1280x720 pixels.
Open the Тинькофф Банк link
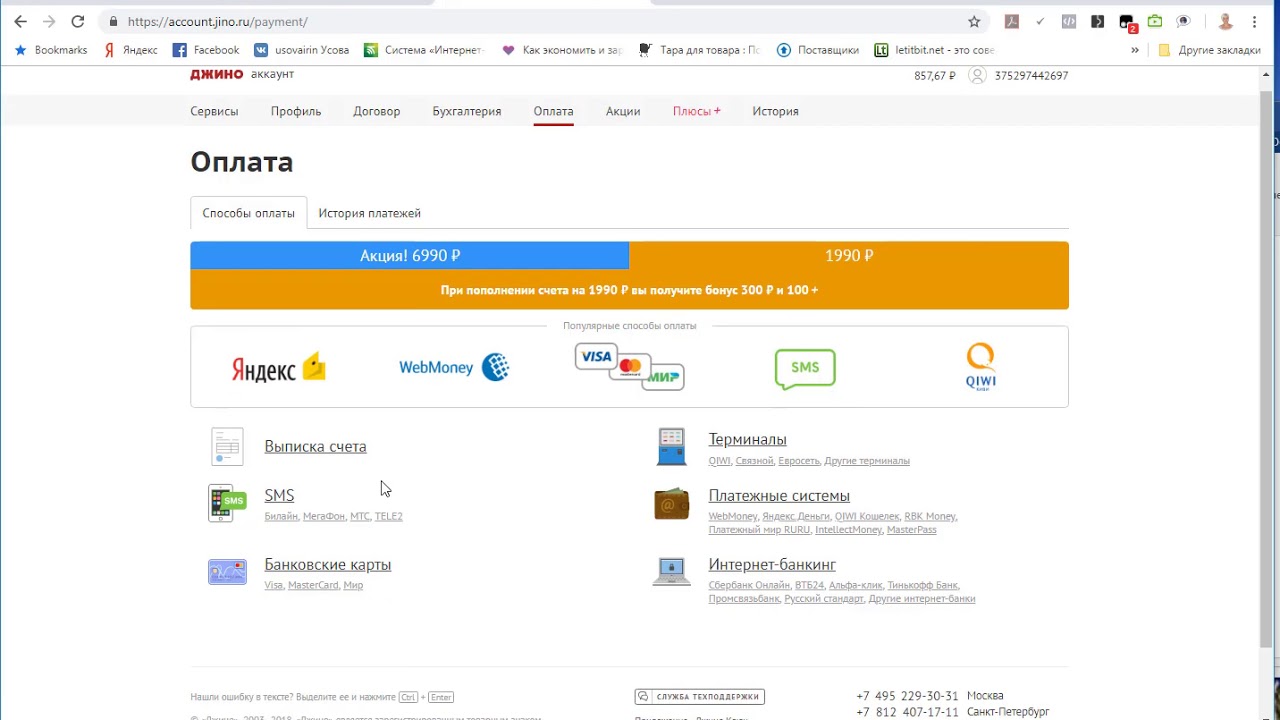[923, 585]
